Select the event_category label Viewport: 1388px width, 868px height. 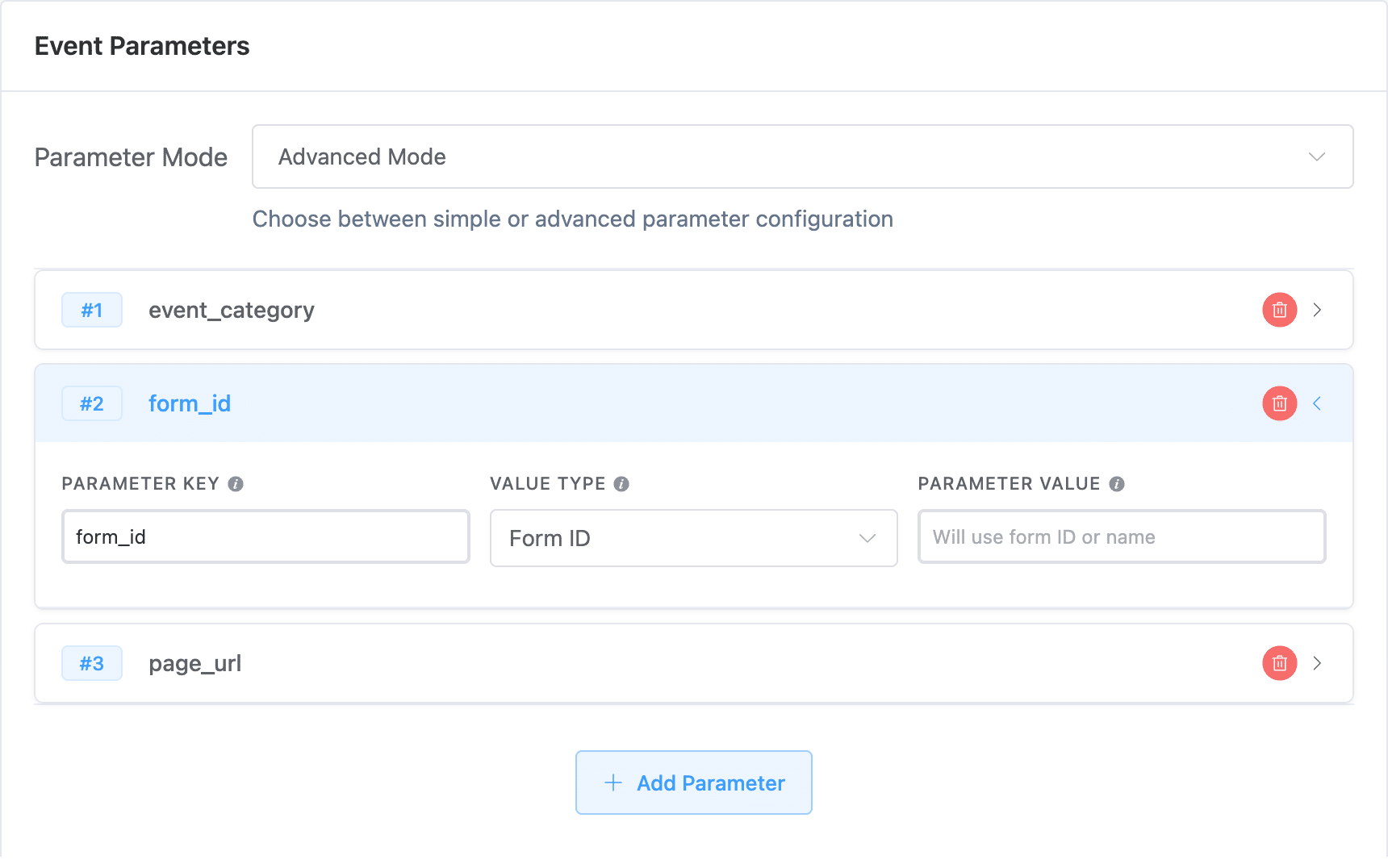click(x=231, y=310)
